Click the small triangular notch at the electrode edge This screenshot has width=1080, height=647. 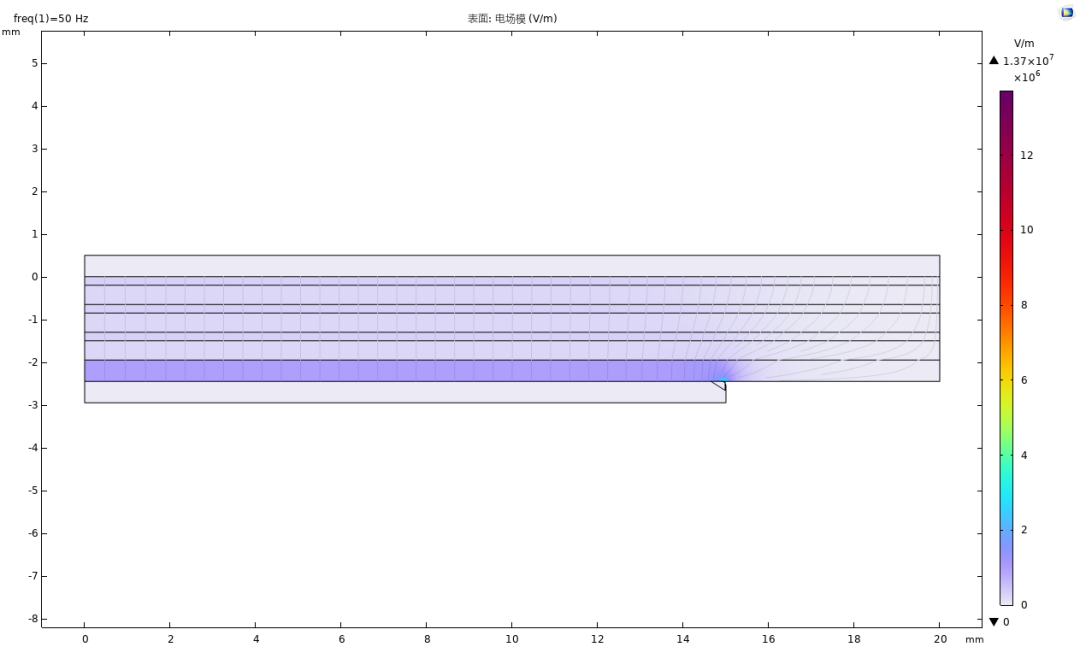click(720, 385)
